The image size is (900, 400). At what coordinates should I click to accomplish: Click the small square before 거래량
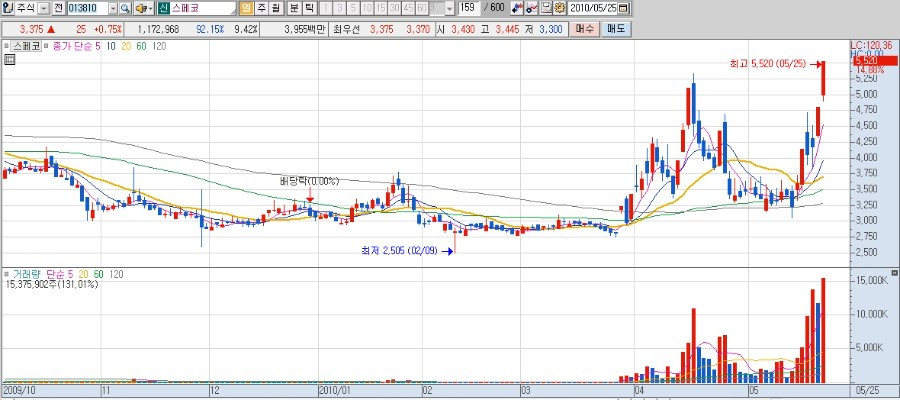[6, 274]
